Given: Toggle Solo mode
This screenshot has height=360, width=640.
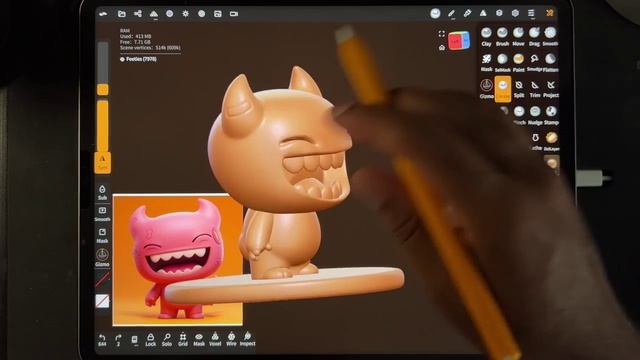Looking at the screenshot, I should pos(167,339).
